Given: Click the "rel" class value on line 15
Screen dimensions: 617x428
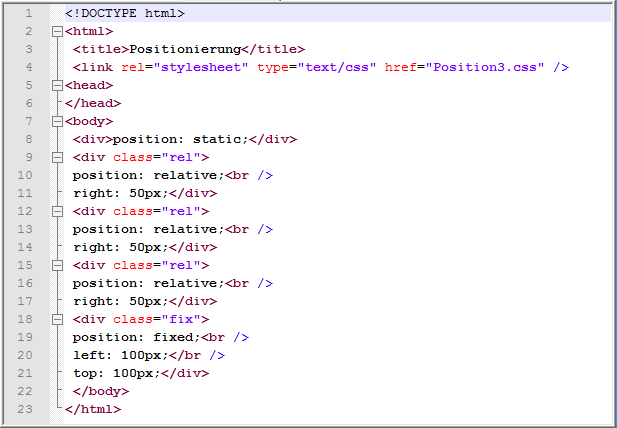Looking at the screenshot, I should coord(181,266).
